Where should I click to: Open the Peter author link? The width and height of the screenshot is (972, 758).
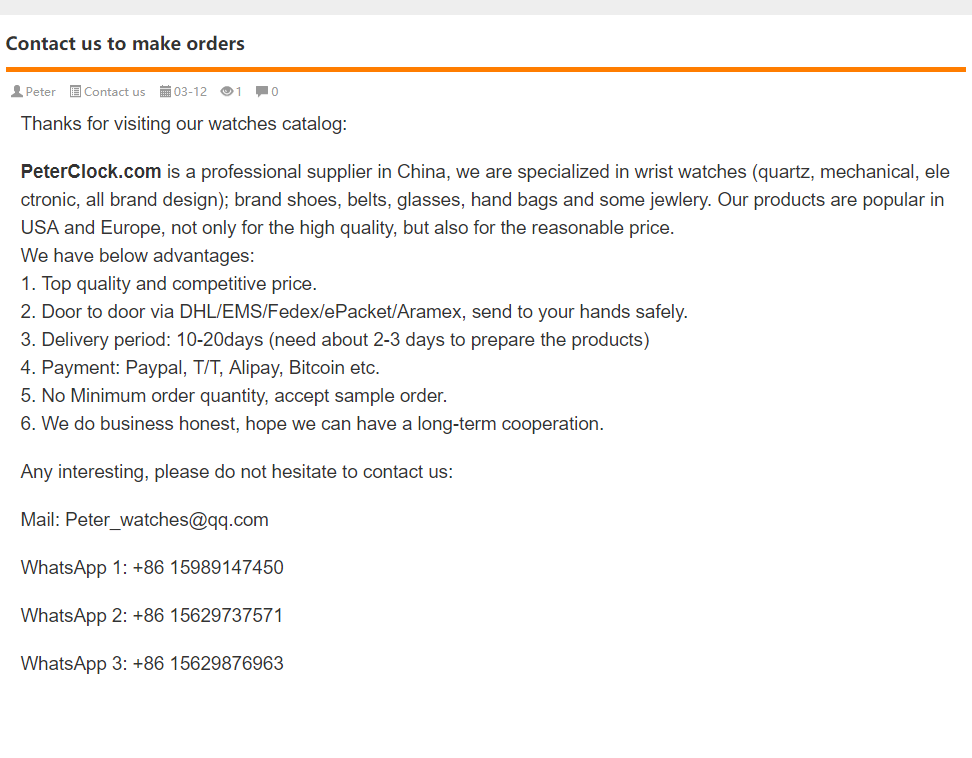pyautogui.click(x=40, y=92)
